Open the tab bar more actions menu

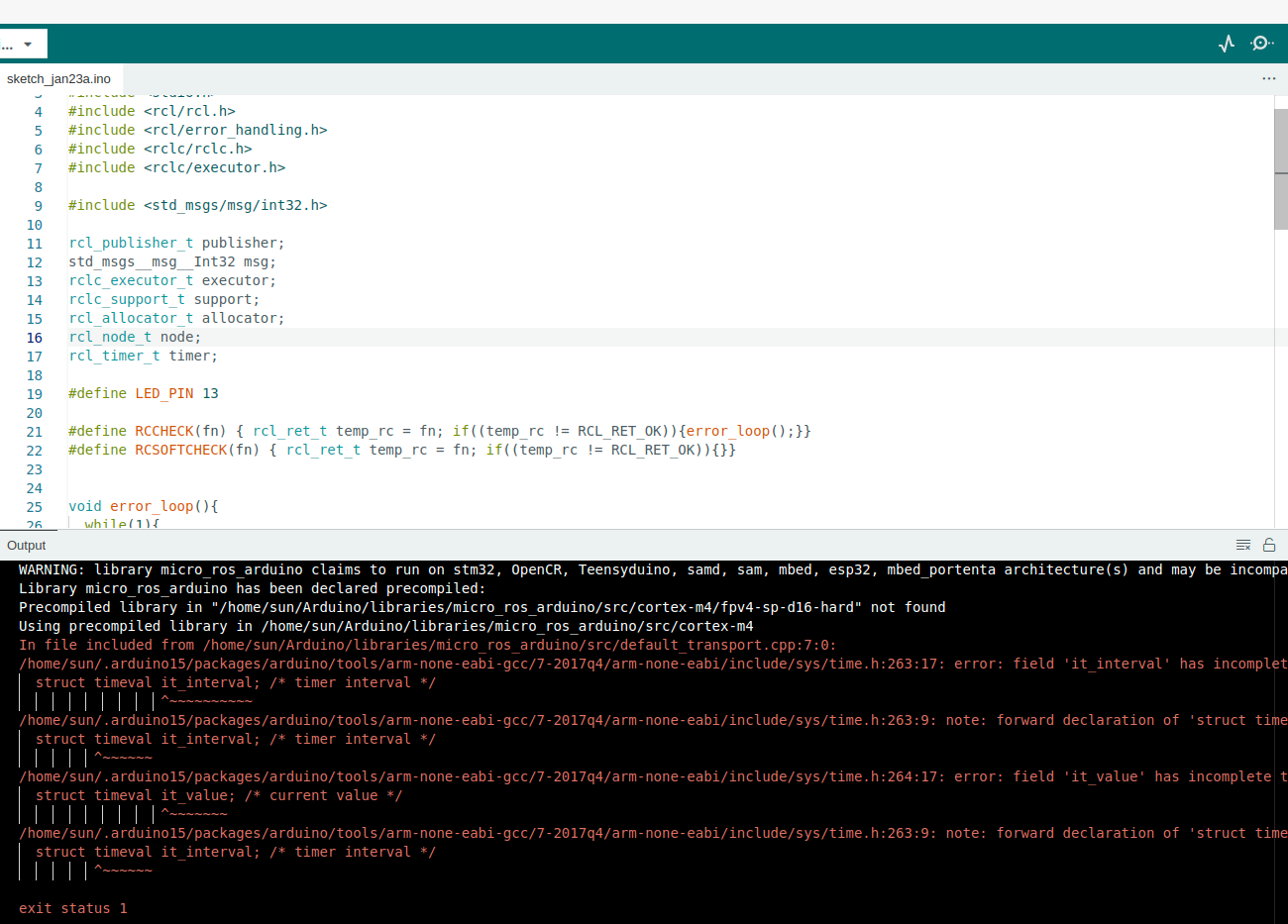coord(1269,78)
